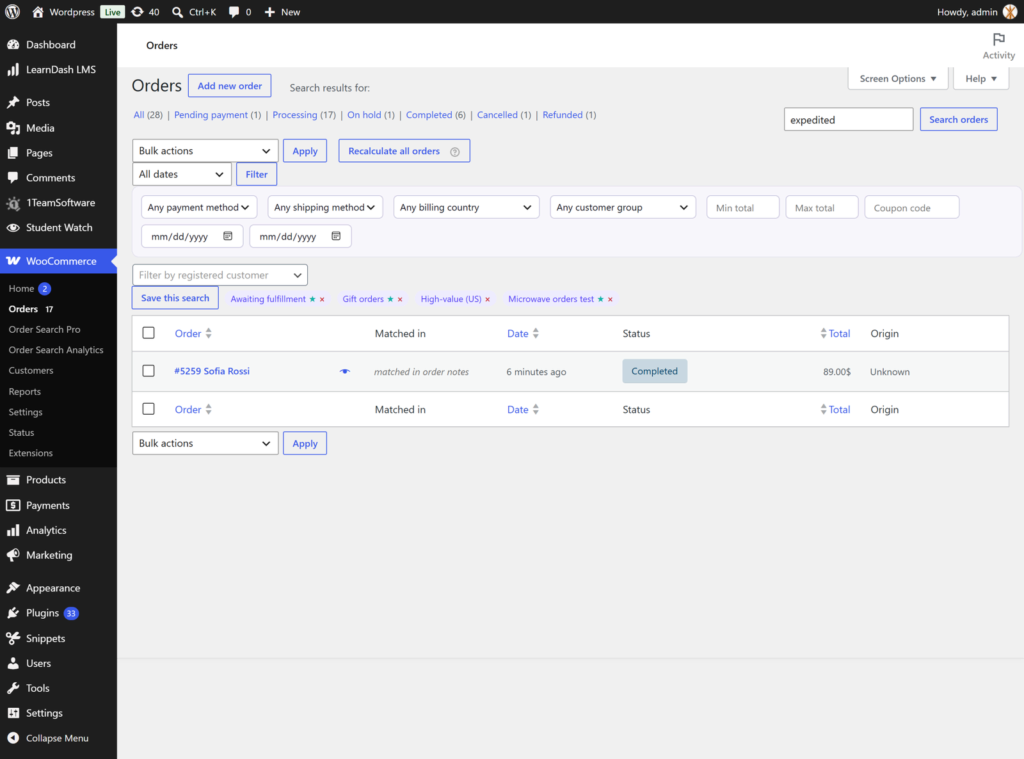Open Order Search Analytics submenu item

(56, 350)
